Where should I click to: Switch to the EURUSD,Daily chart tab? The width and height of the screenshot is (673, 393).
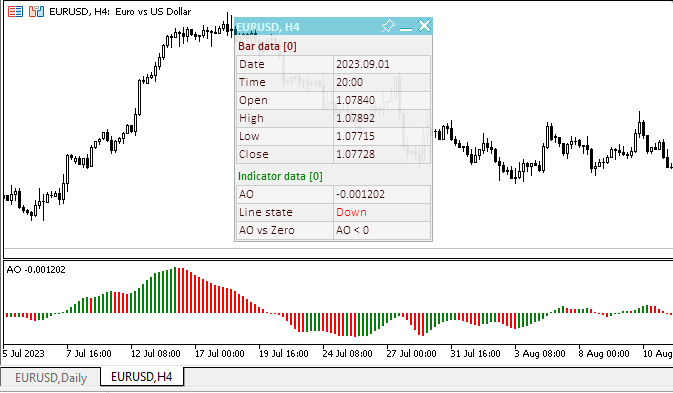click(51, 378)
